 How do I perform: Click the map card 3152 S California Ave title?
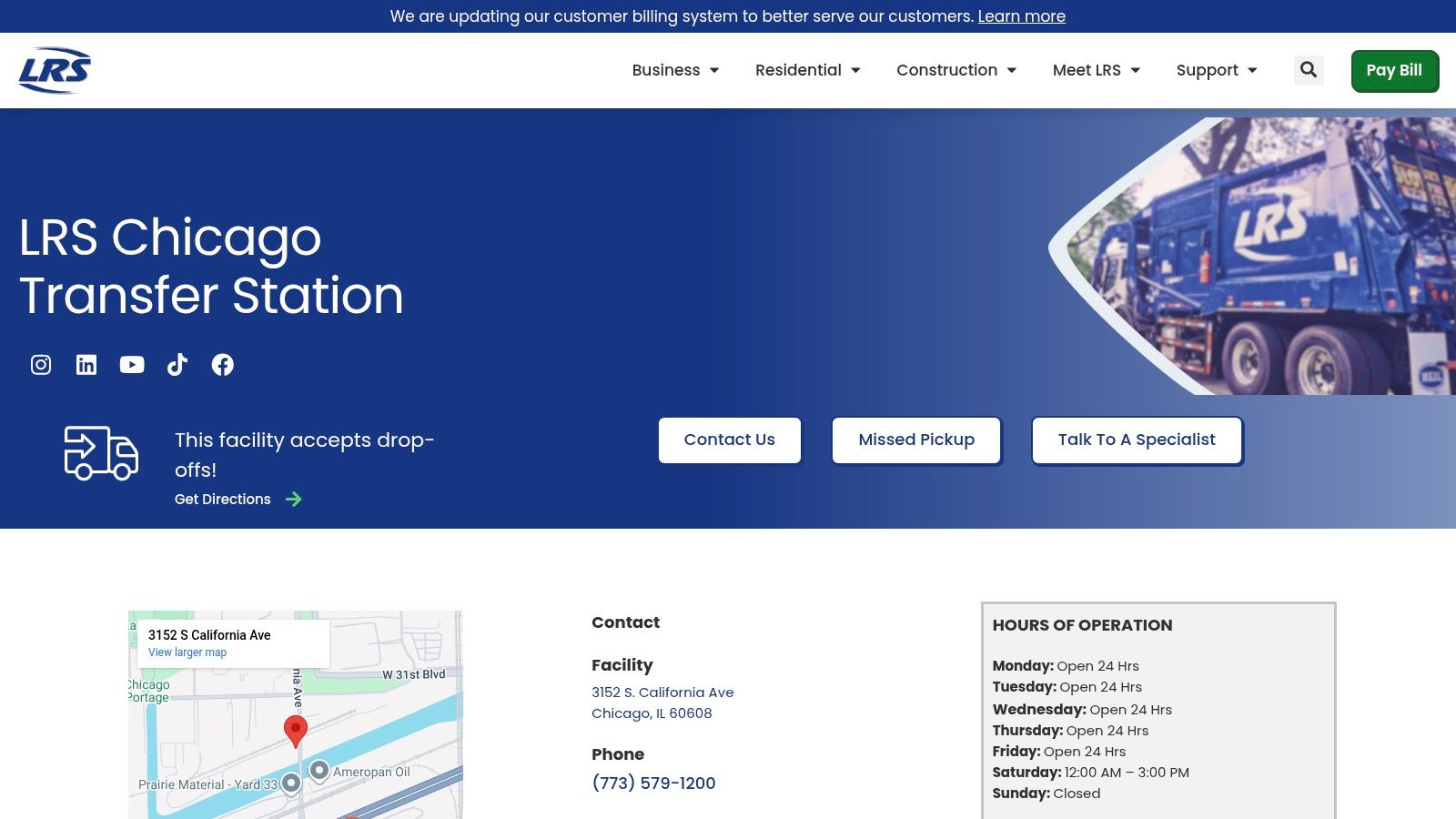pos(209,635)
